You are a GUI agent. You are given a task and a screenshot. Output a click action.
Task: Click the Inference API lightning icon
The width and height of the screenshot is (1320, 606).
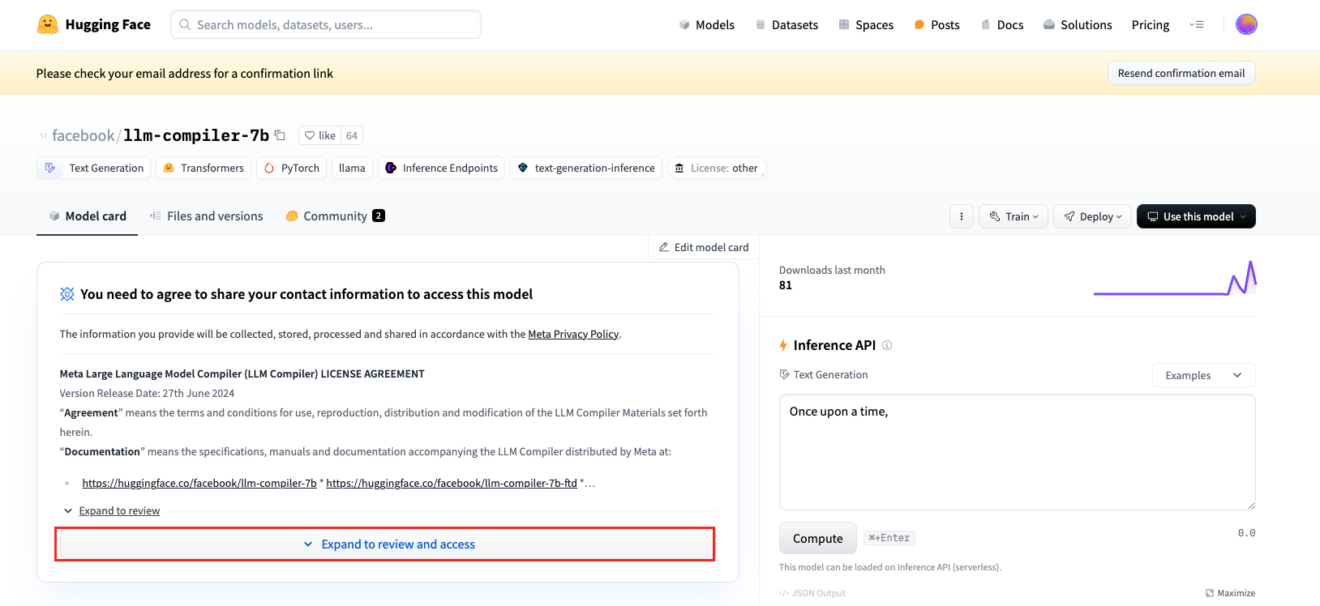tap(784, 345)
